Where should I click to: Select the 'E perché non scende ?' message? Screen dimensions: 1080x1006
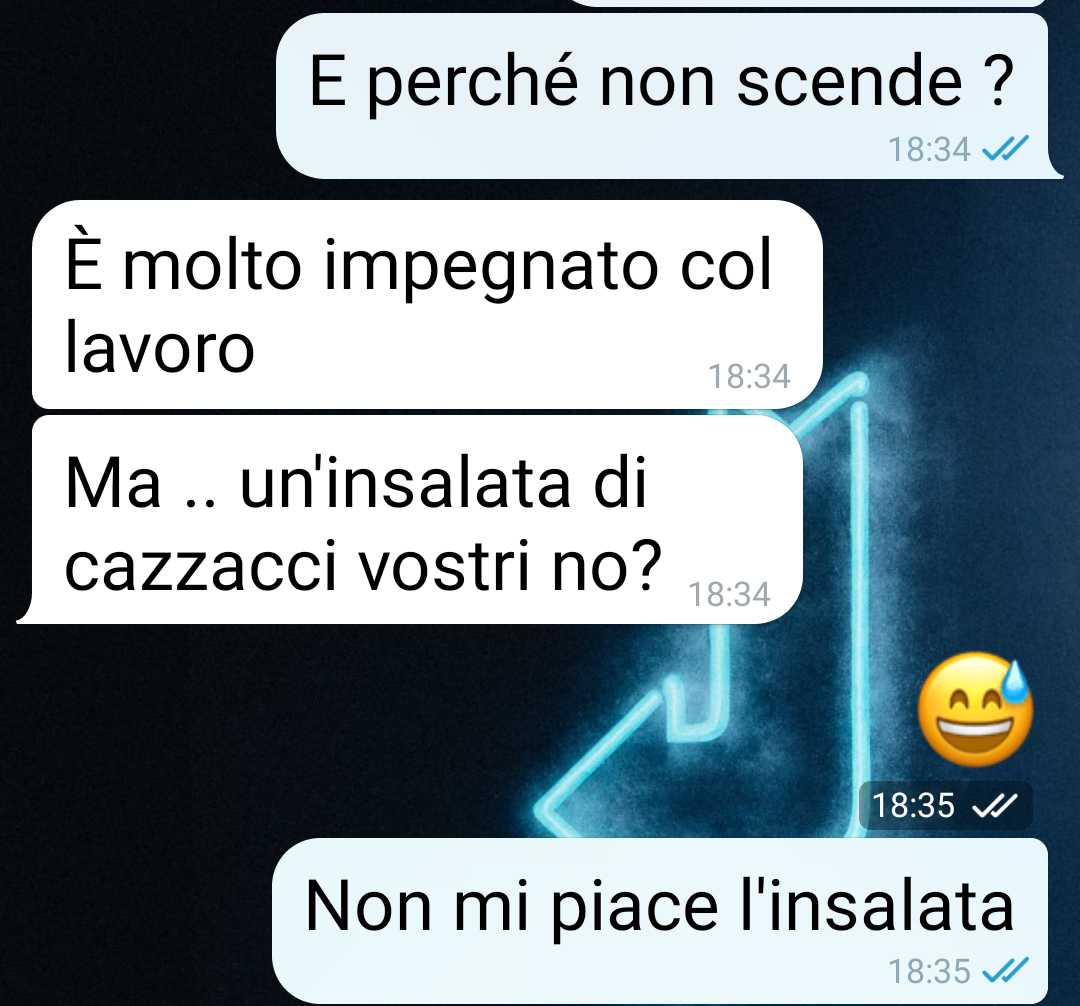pos(662,96)
